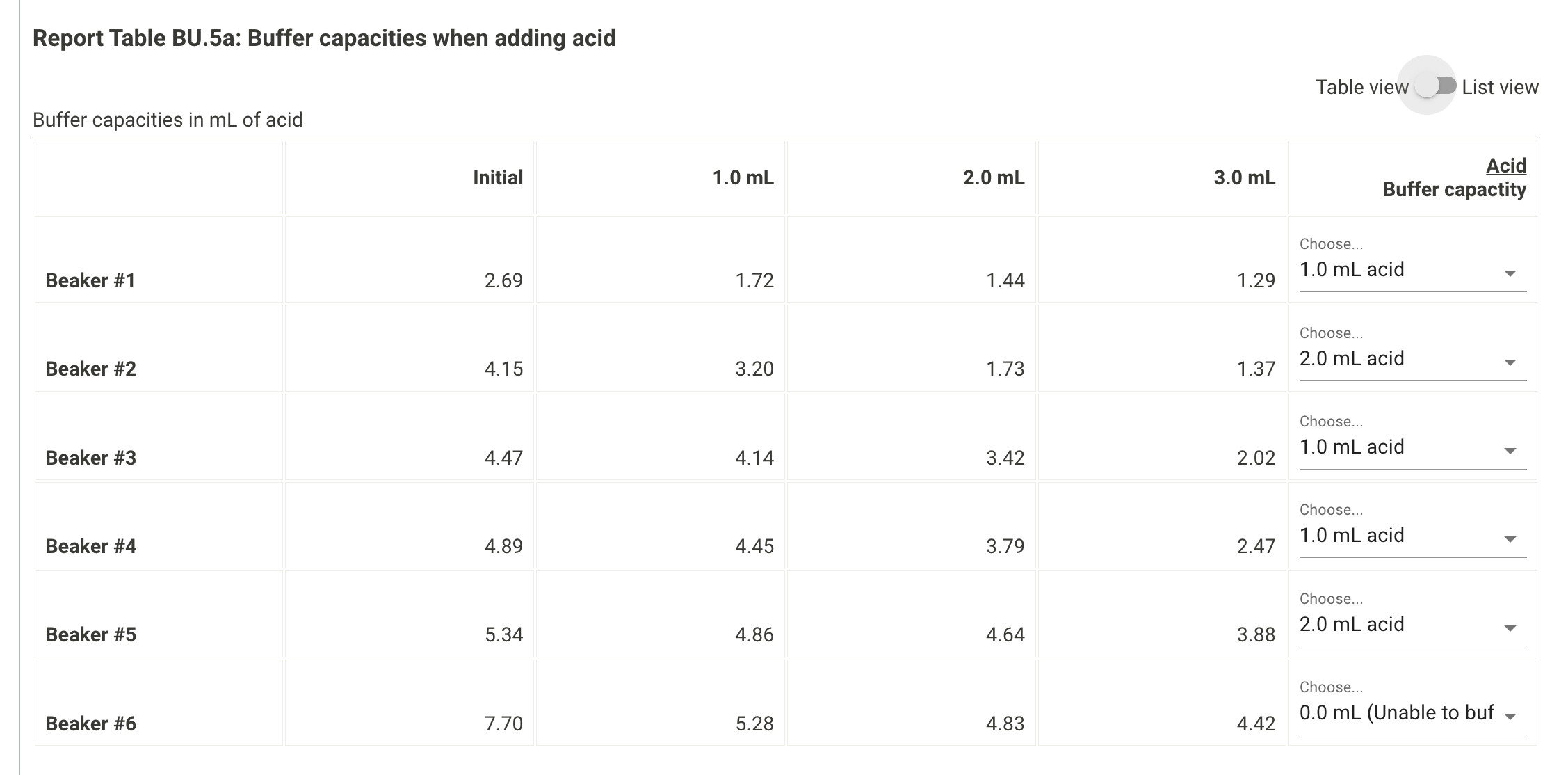Click the underlined Acid column header

[x=1505, y=166]
